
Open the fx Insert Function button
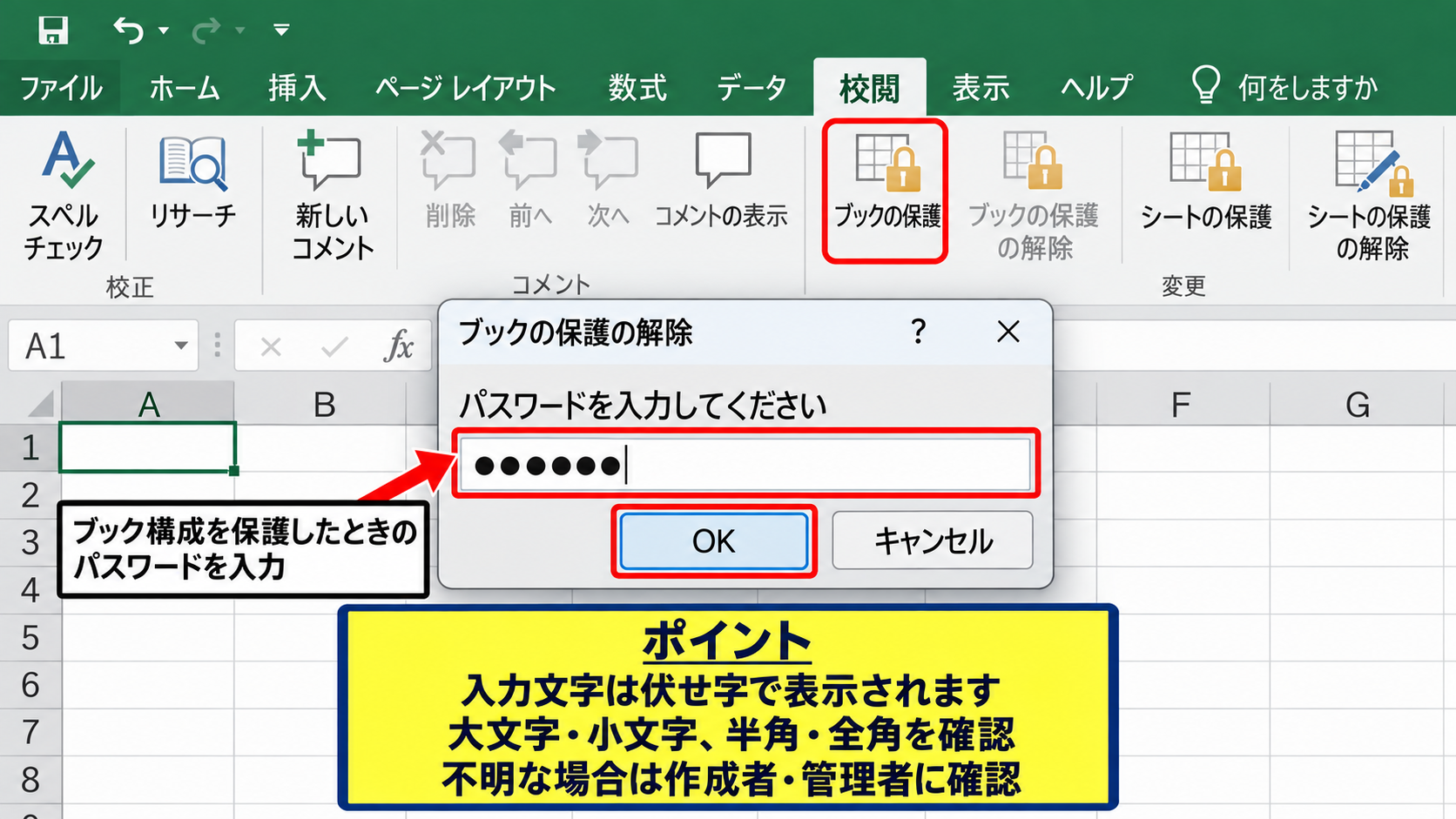point(399,346)
